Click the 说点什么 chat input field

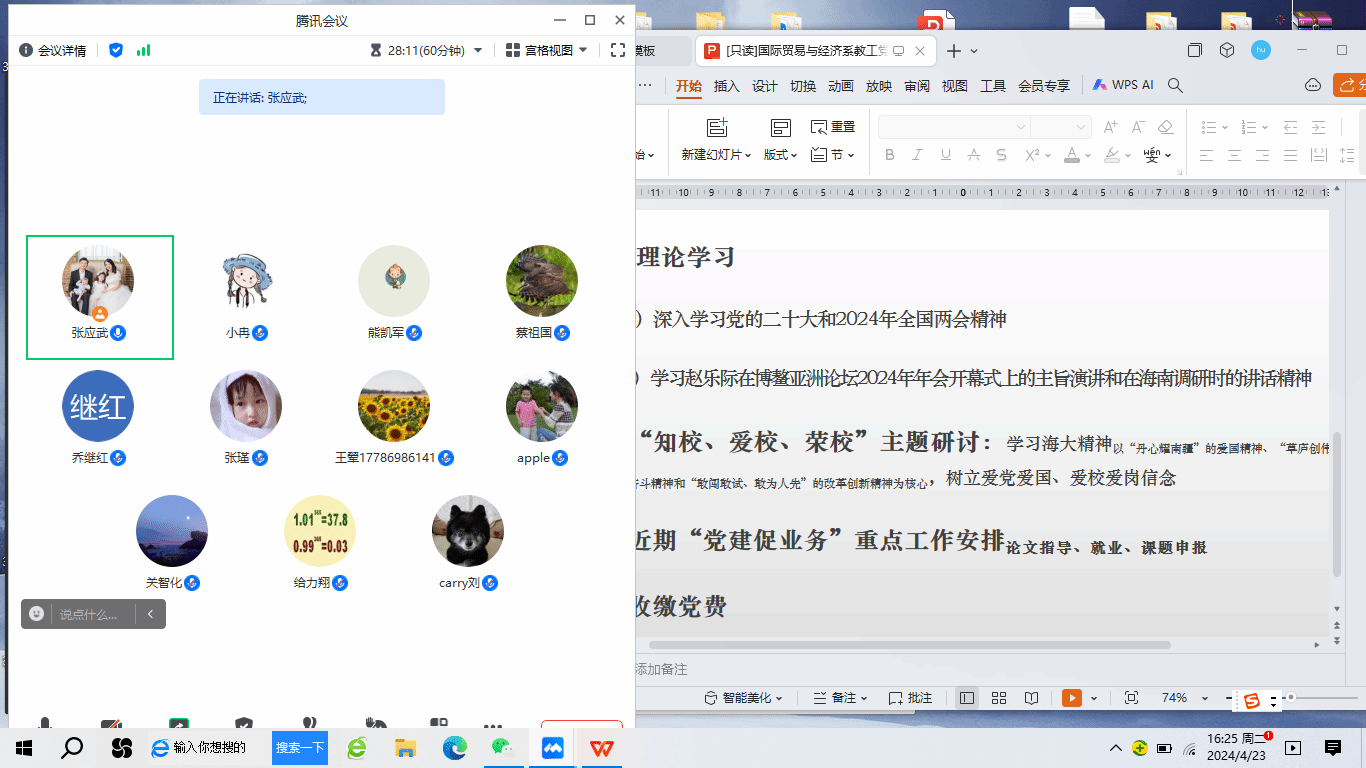click(90, 614)
